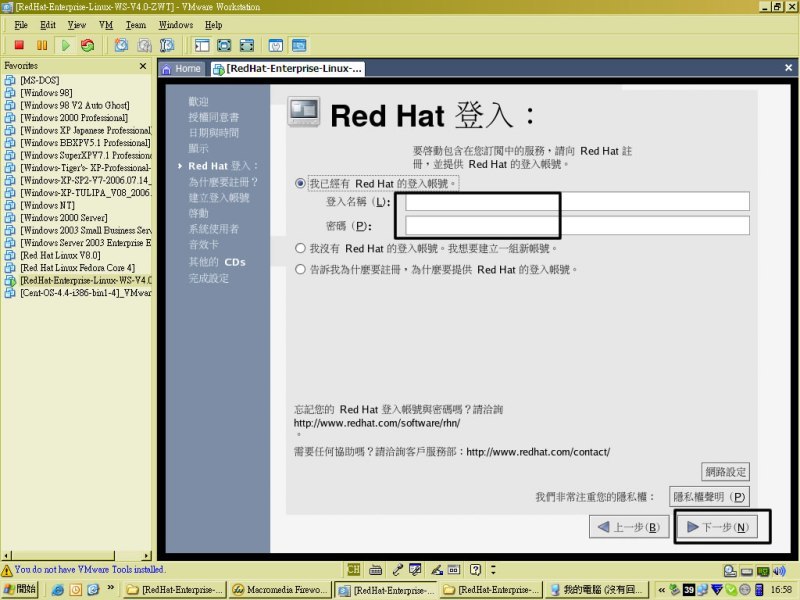Click the hard disk device status icon
This screenshot has height=600, width=800.
pos(746,571)
